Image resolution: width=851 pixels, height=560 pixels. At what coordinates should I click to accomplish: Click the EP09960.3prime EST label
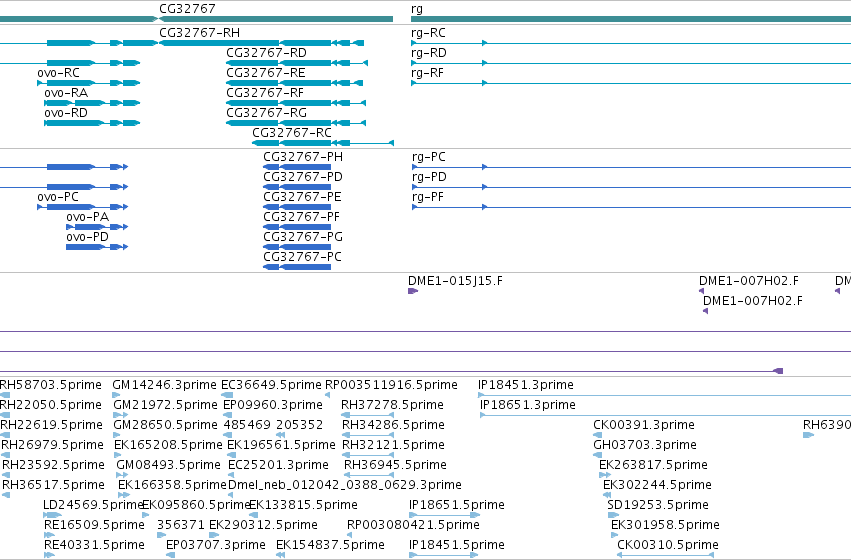[x=273, y=405]
